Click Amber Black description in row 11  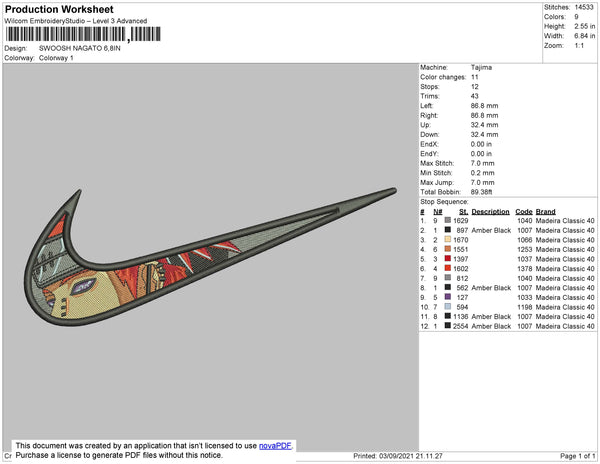491,317
